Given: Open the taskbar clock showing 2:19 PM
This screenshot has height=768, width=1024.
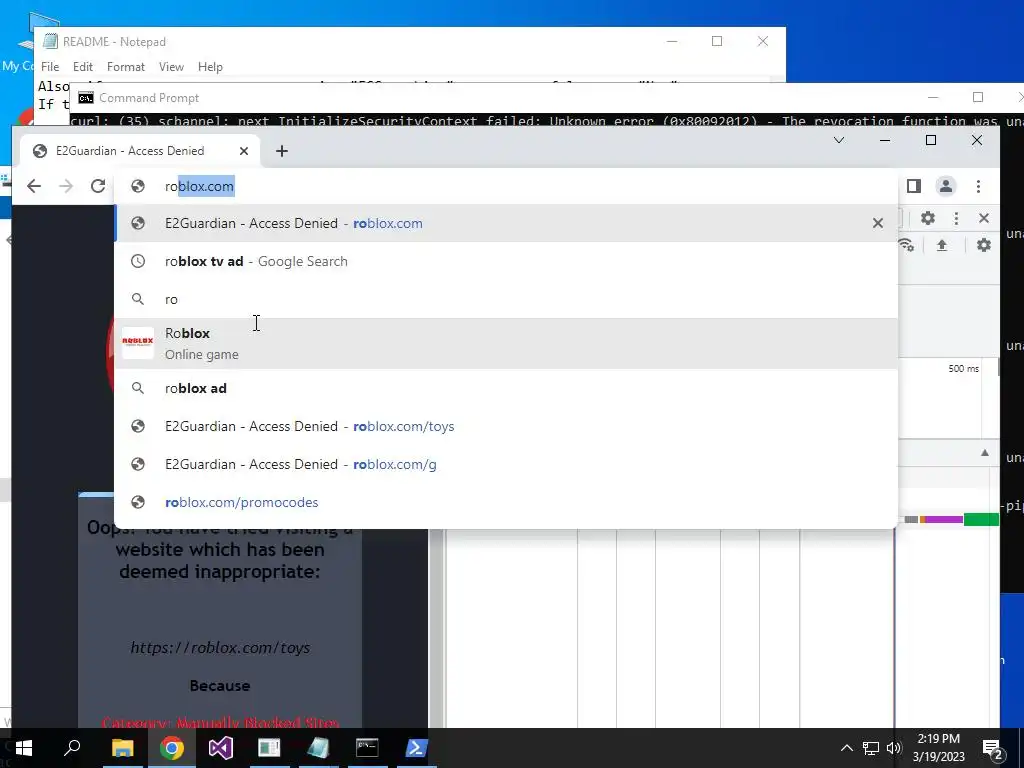Looking at the screenshot, I should (x=938, y=748).
